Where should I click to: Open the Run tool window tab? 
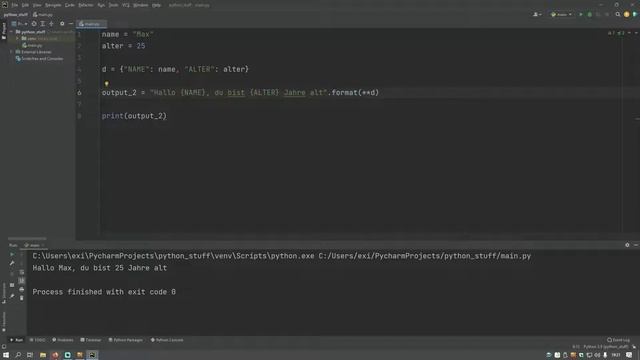16,340
